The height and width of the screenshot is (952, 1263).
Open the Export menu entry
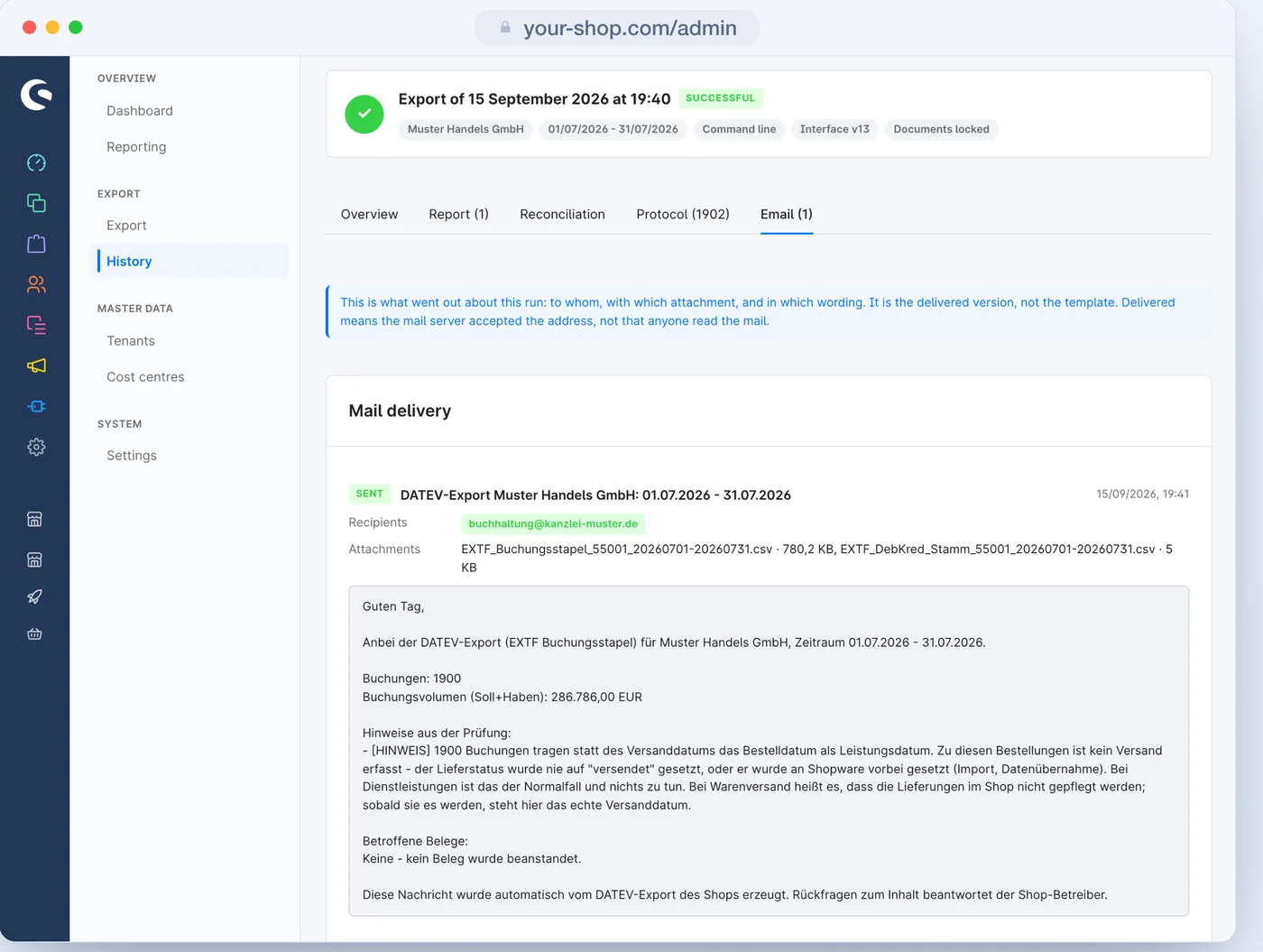[126, 225]
